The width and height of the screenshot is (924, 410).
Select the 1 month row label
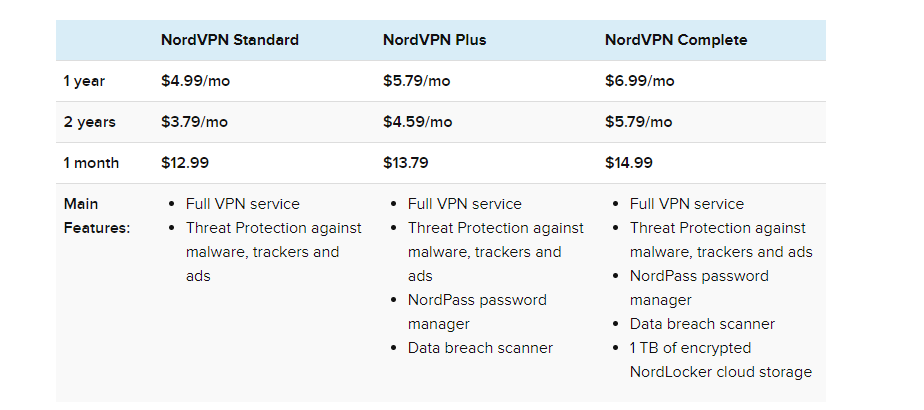[91, 162]
